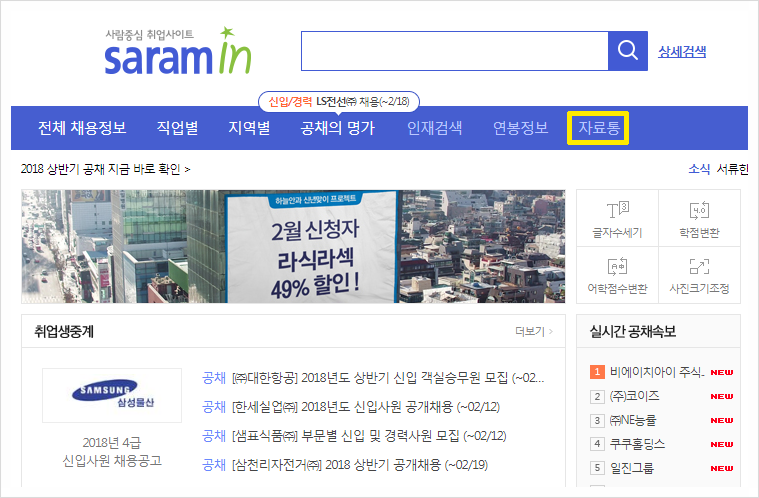759x498 pixels.
Task: Open the 지역별 menu
Action: [x=249, y=128]
